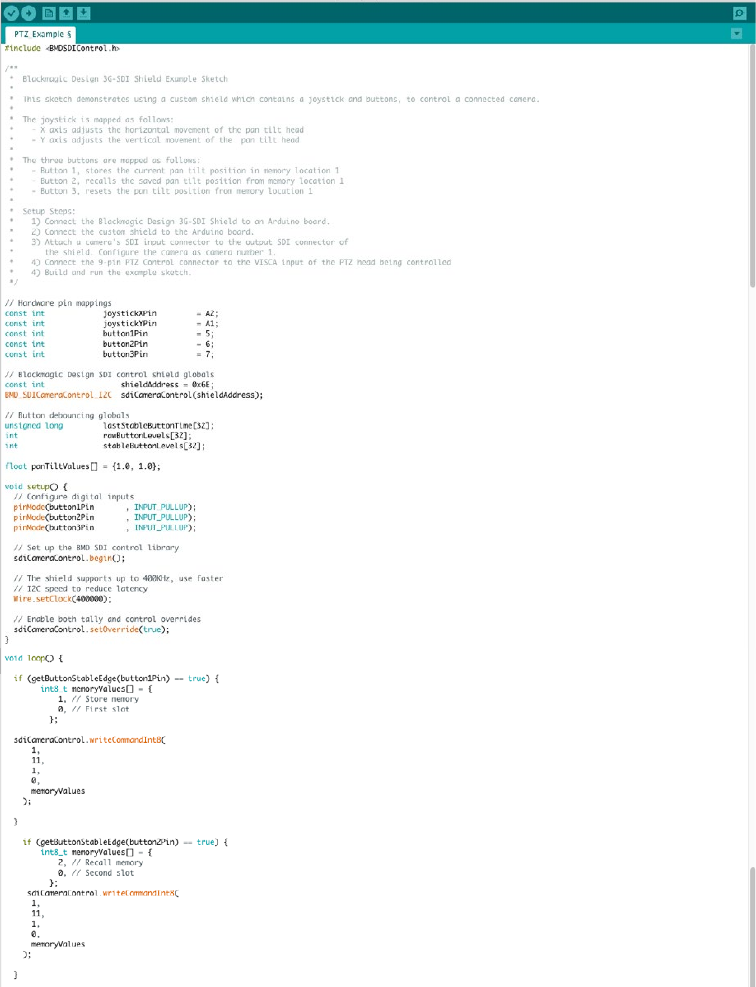The width and height of the screenshot is (756, 987).
Task: Open the tab options dropdown arrow
Action: tap(736, 34)
